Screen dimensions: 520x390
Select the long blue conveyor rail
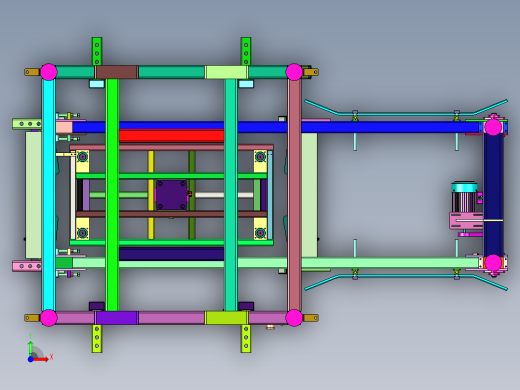point(275,127)
